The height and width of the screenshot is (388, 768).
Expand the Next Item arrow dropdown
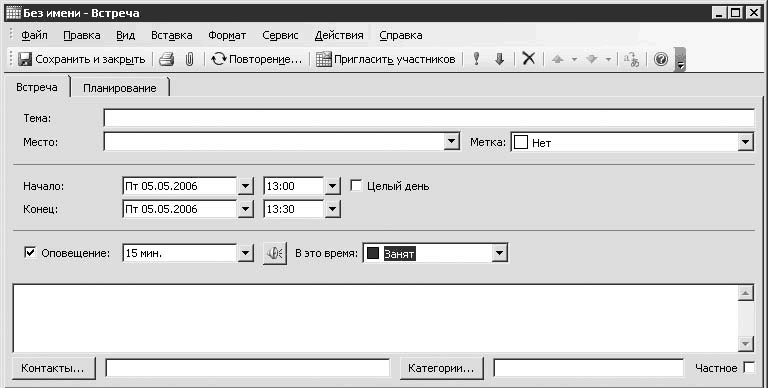pos(608,60)
